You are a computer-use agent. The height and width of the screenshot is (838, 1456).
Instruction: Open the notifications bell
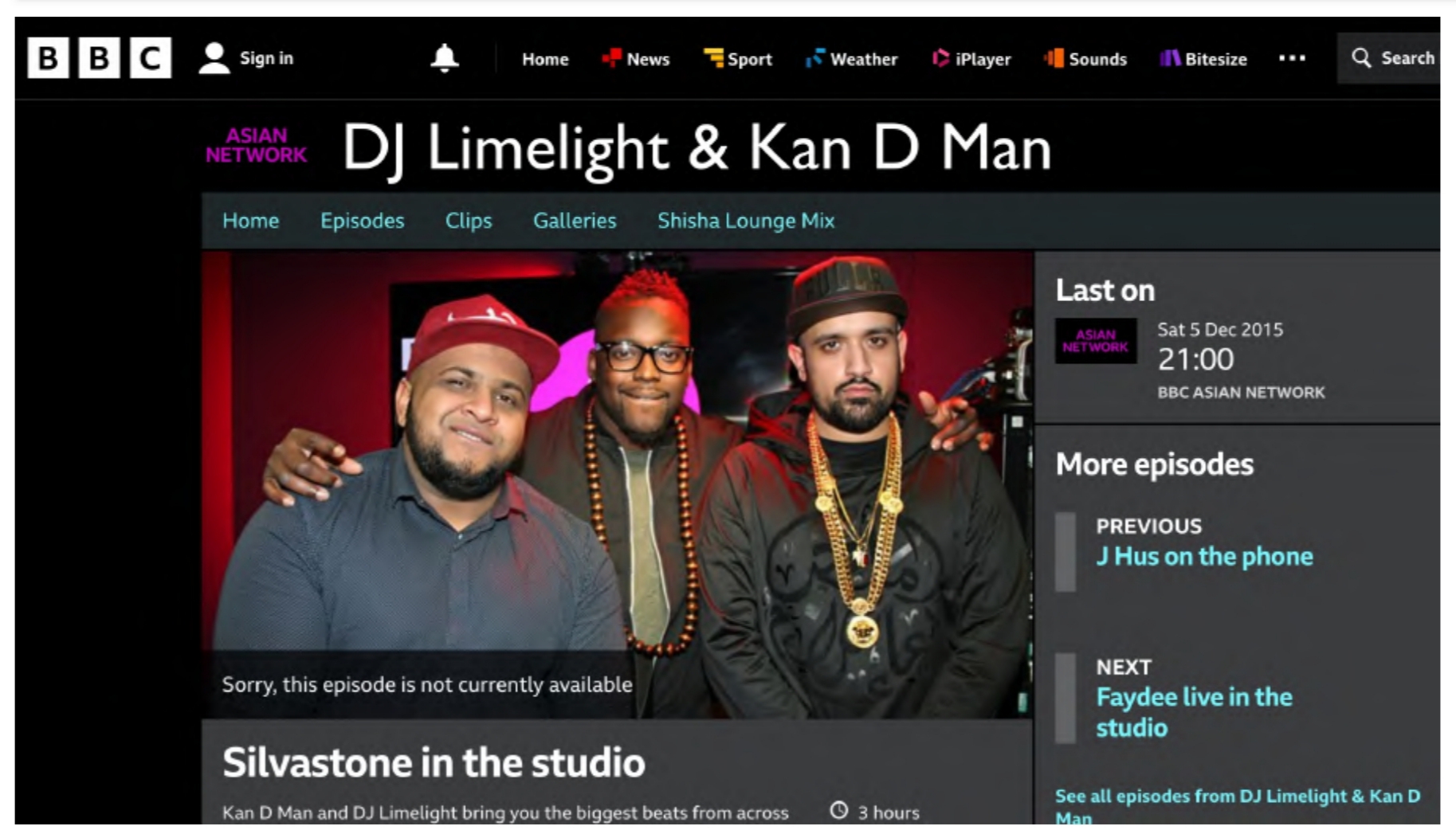point(445,58)
